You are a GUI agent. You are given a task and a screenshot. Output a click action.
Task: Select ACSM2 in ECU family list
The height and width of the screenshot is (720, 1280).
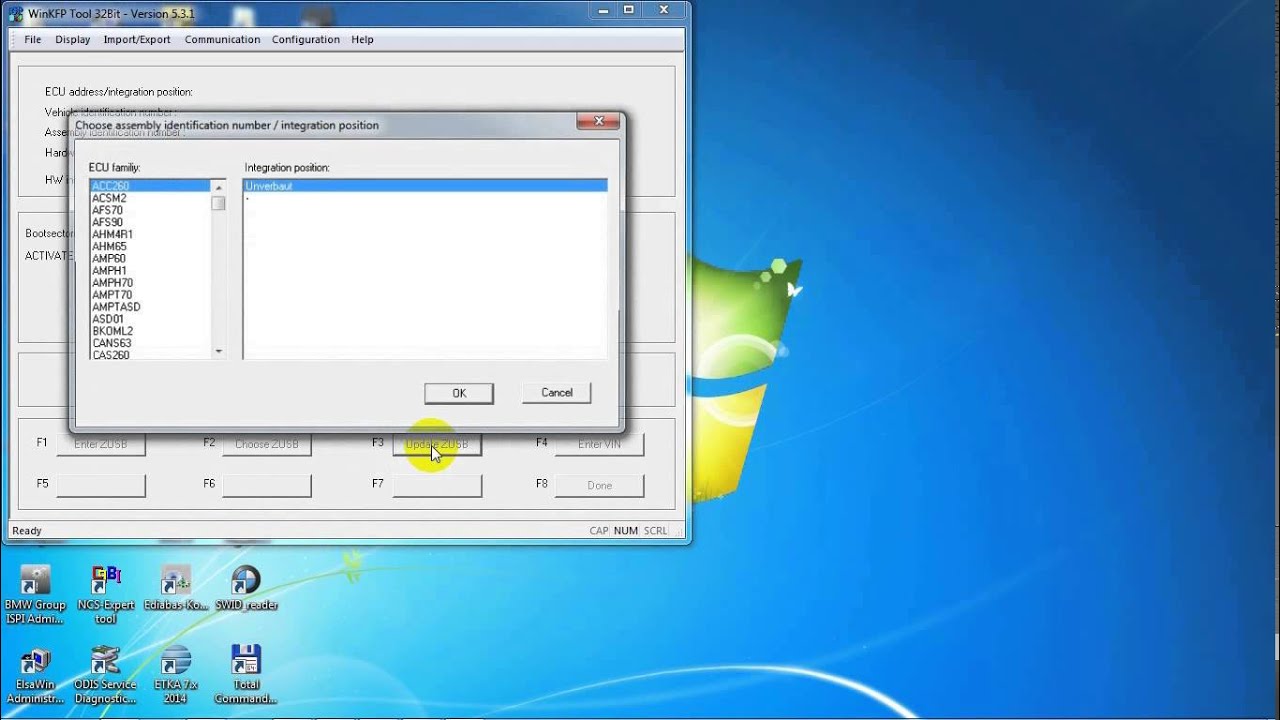click(150, 198)
